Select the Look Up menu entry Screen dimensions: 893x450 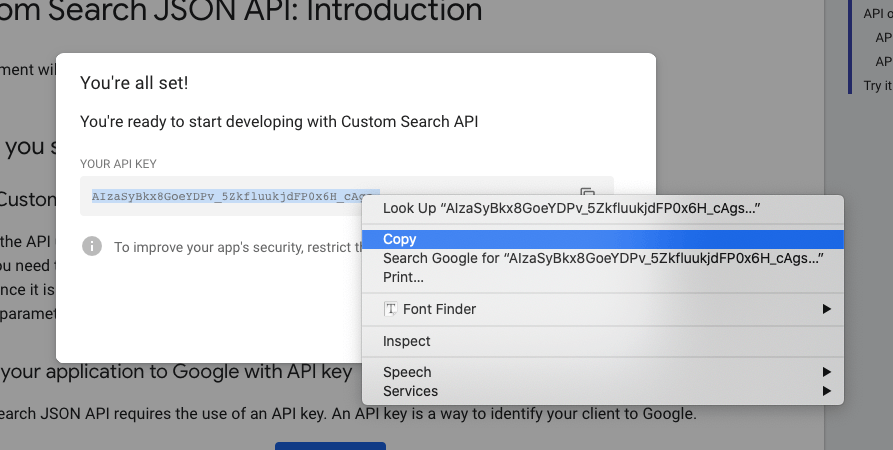coord(603,208)
